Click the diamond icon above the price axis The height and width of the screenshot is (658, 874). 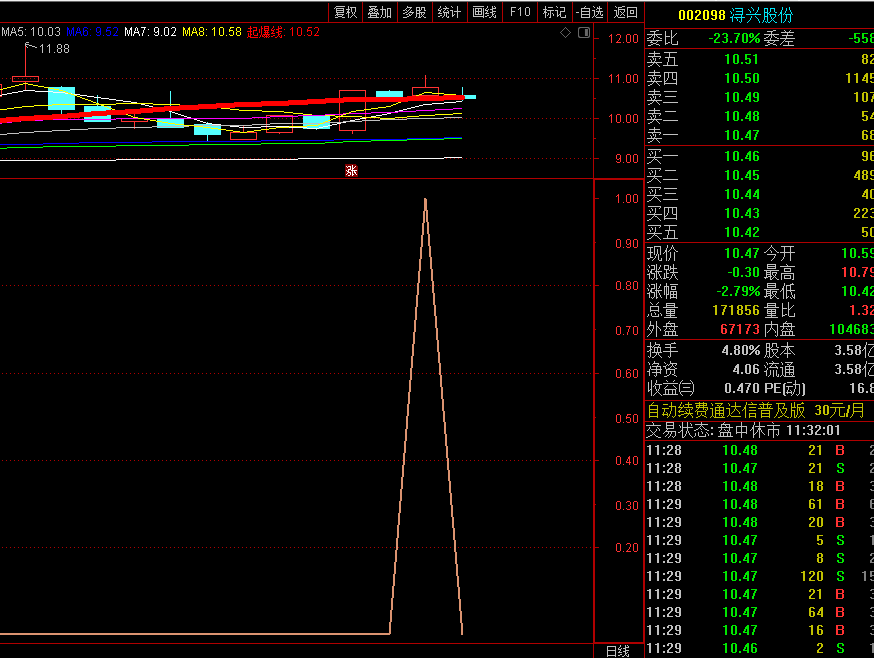tap(565, 33)
